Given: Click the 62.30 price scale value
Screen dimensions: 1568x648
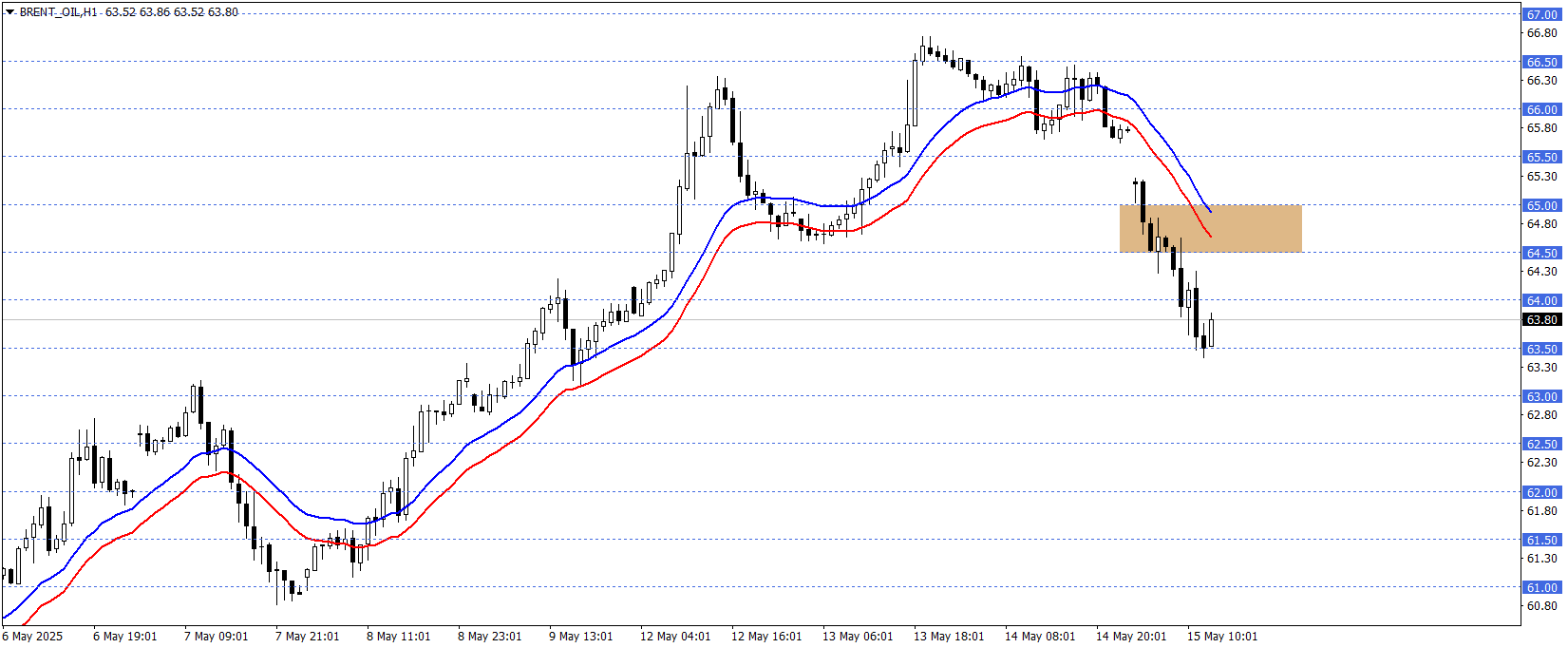Looking at the screenshot, I should coord(1541,463).
